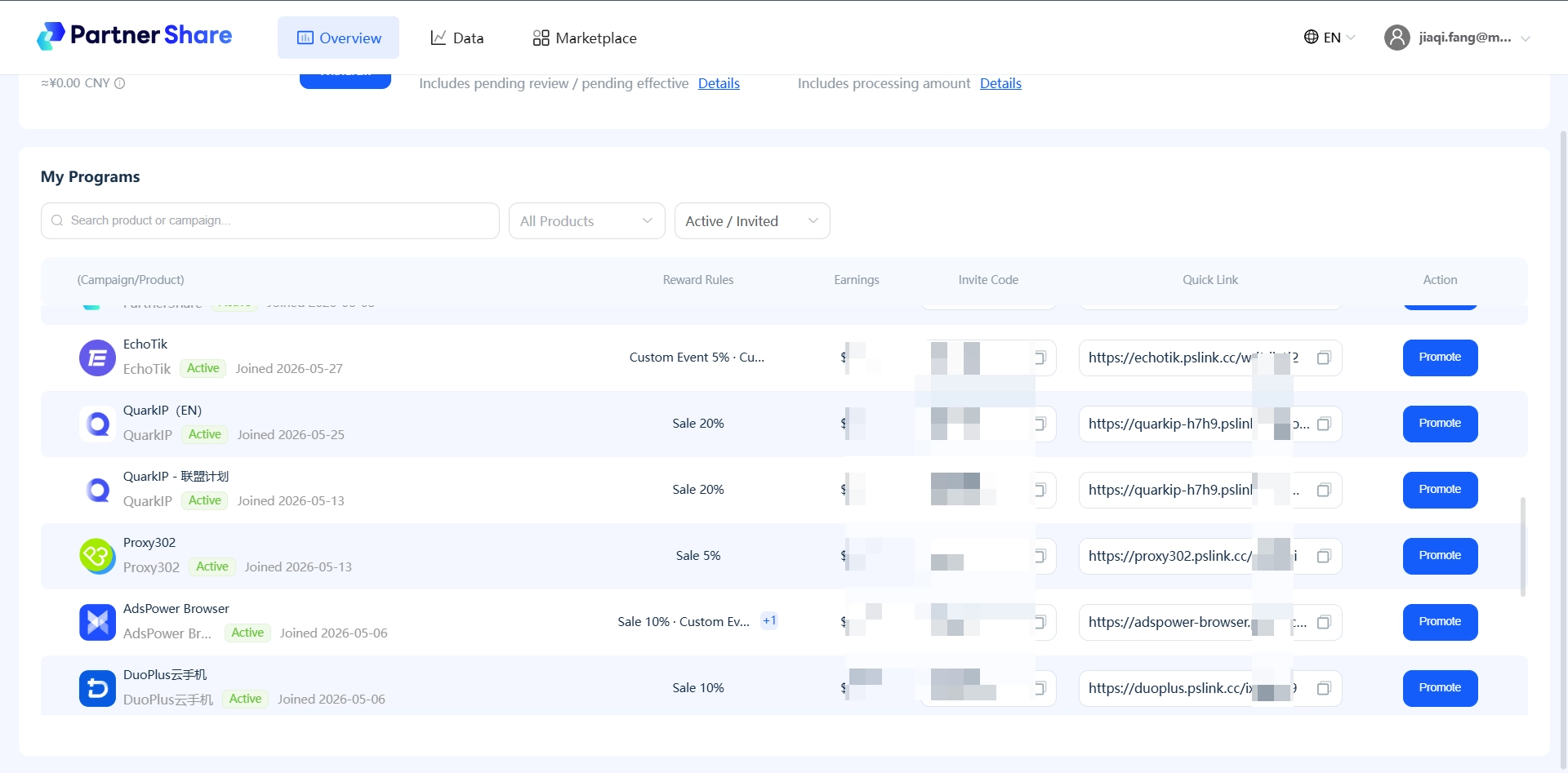Switch to the Overview tab
This screenshot has height=773, width=1568.
338,38
